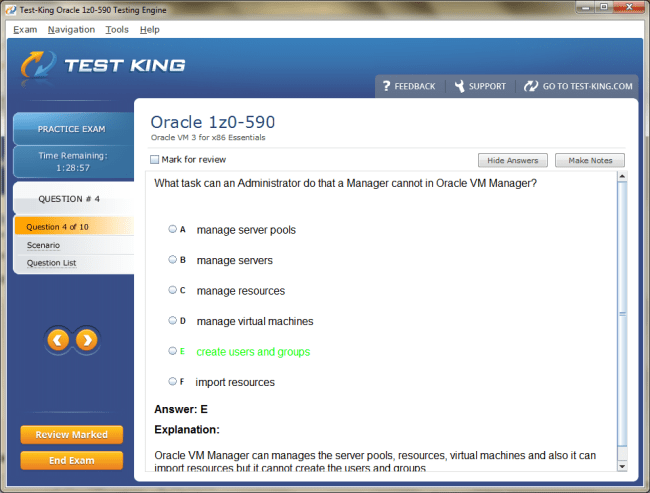Choose option E create users and groups

pos(173,351)
